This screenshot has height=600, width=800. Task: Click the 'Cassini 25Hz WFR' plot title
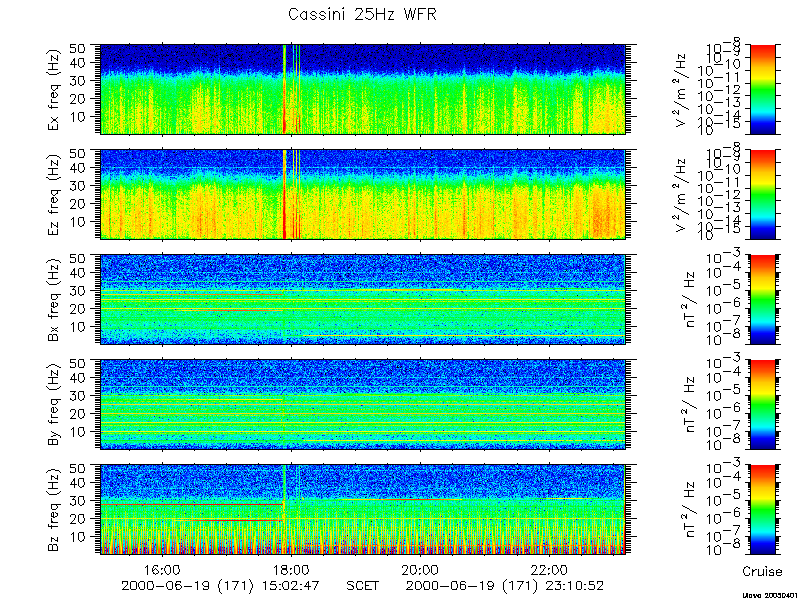362,14
